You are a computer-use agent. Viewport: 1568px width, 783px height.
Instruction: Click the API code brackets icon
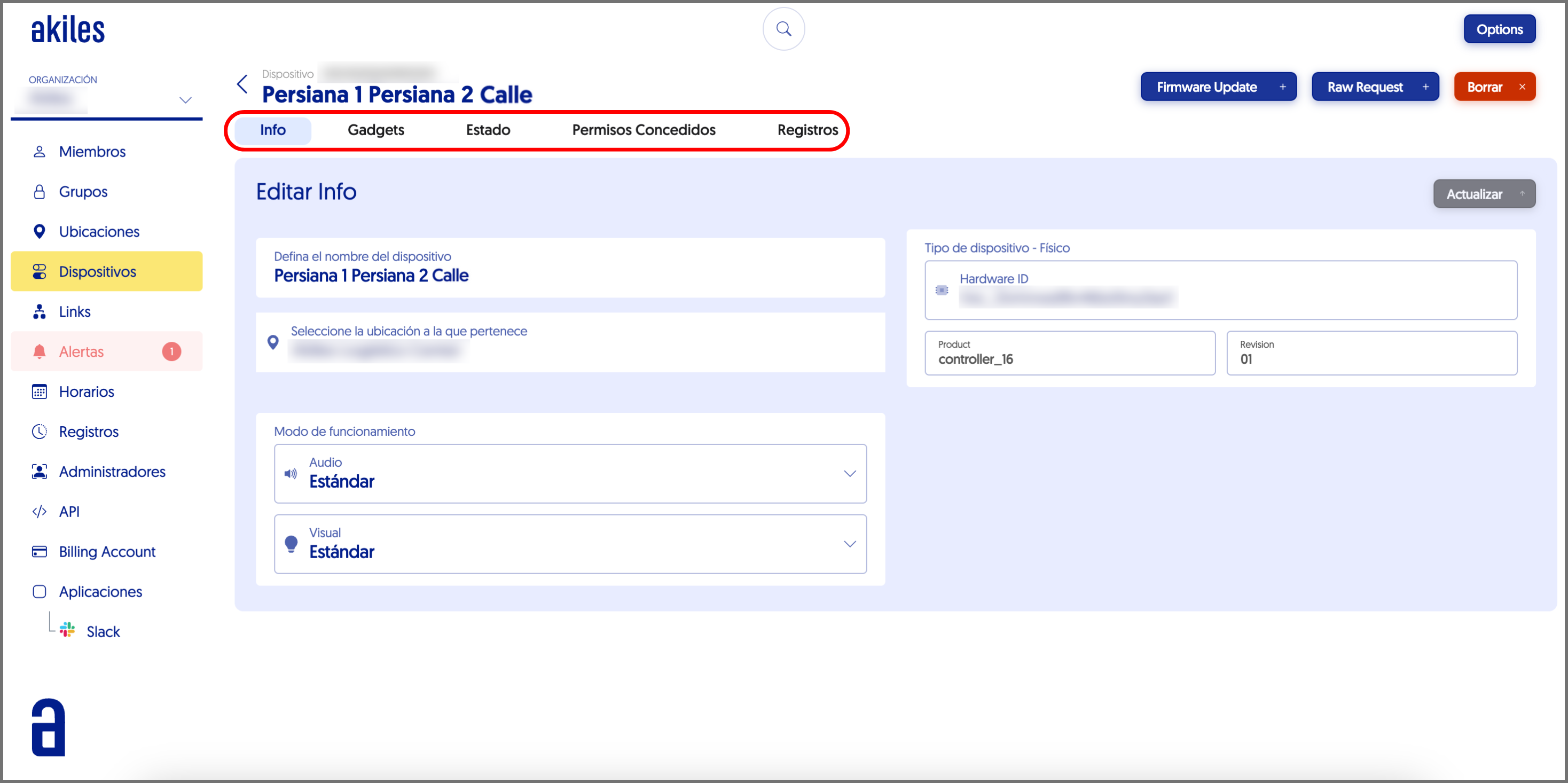pos(40,512)
